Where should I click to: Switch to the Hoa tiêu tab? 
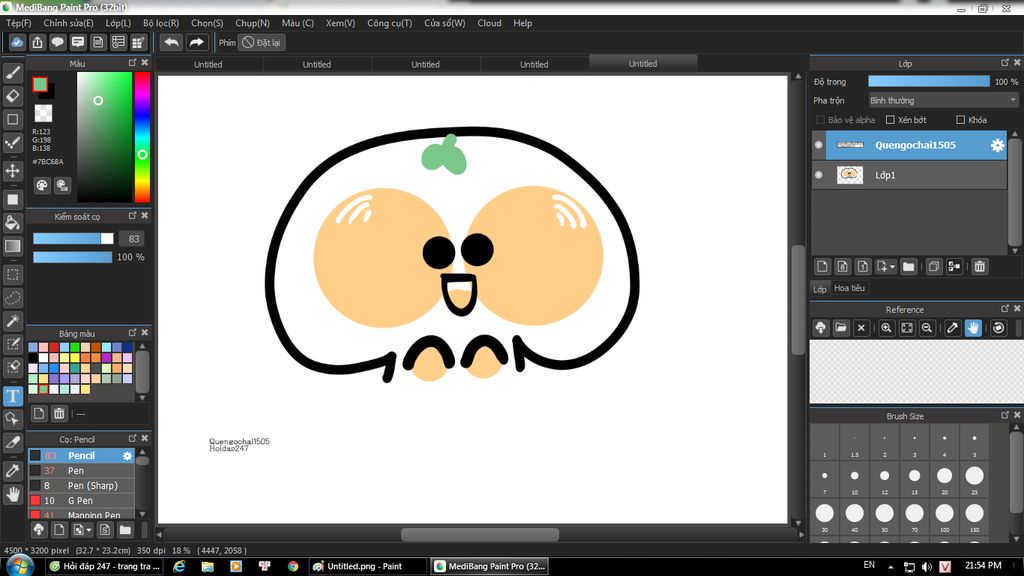849,288
